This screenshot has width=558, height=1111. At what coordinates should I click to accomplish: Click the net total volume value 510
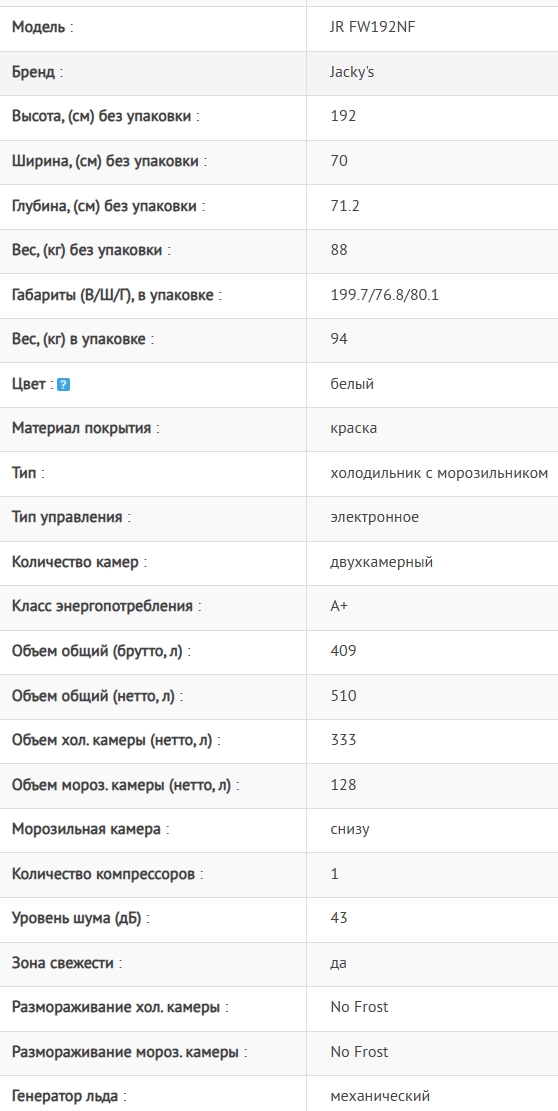[x=343, y=696]
